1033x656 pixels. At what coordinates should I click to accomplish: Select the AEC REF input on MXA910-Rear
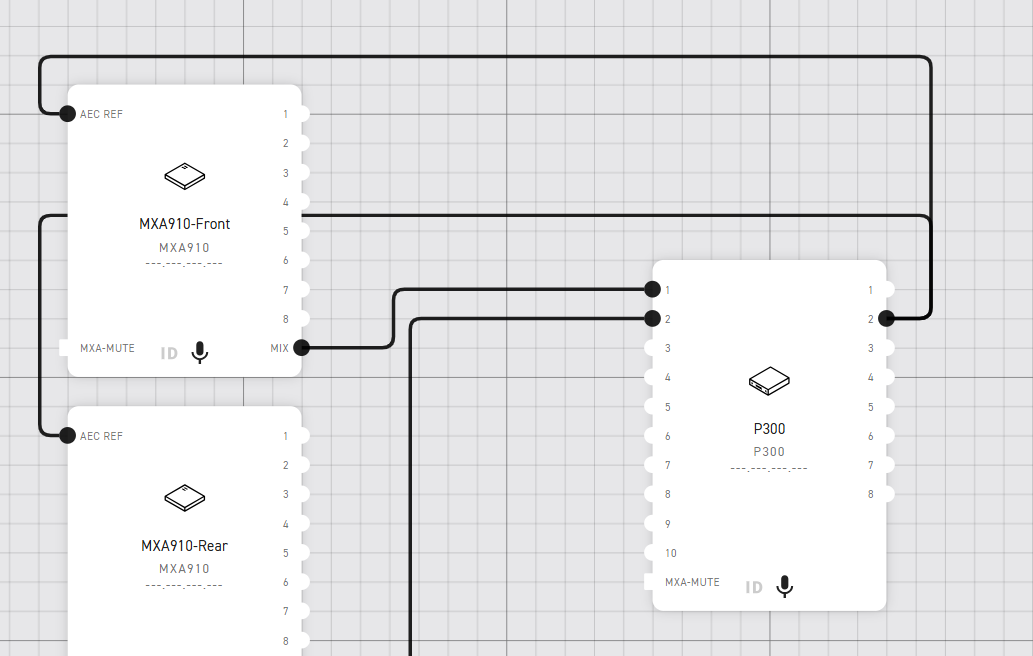[x=68, y=436]
